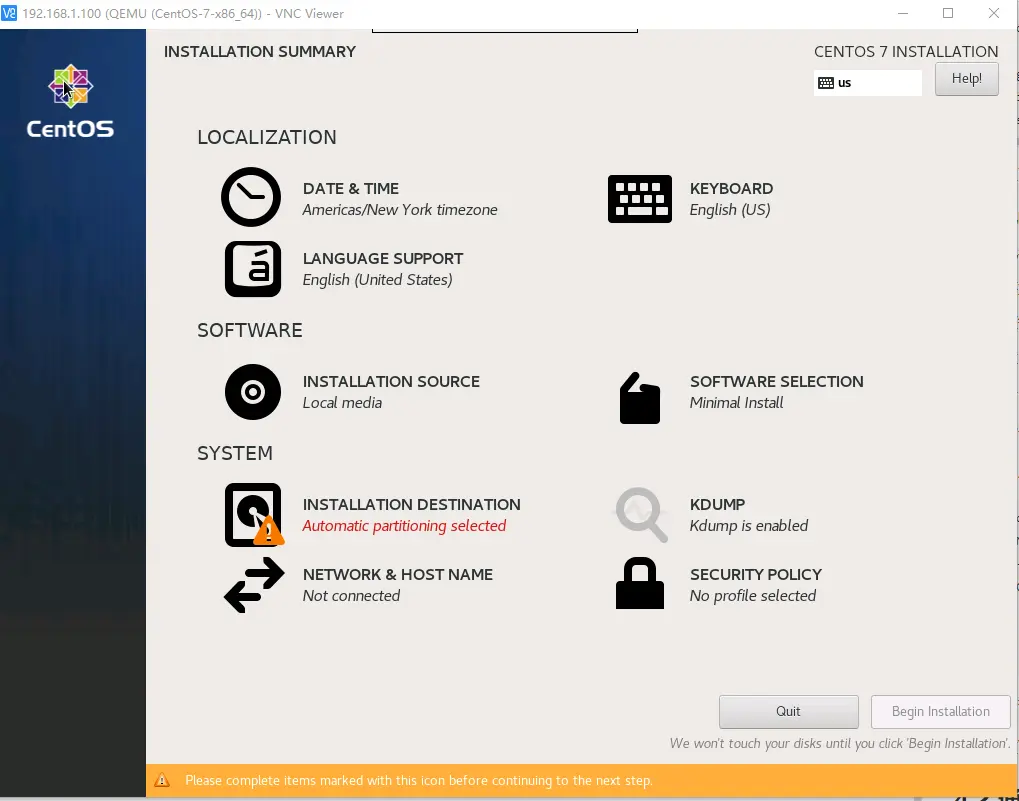This screenshot has width=1019, height=801.
Task: Click 'Minimal Install' text
Action: tap(736, 403)
